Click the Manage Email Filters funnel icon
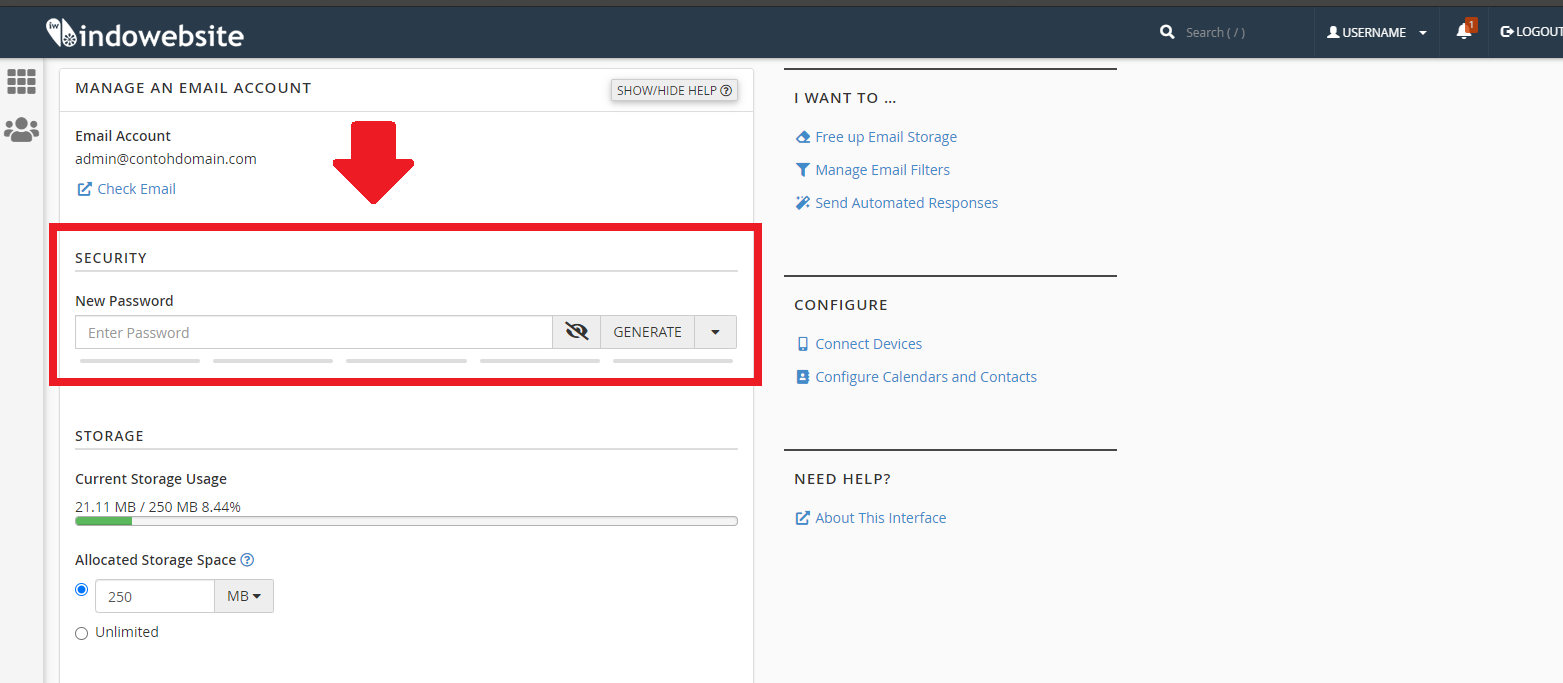This screenshot has height=683, width=1563. [x=802, y=170]
